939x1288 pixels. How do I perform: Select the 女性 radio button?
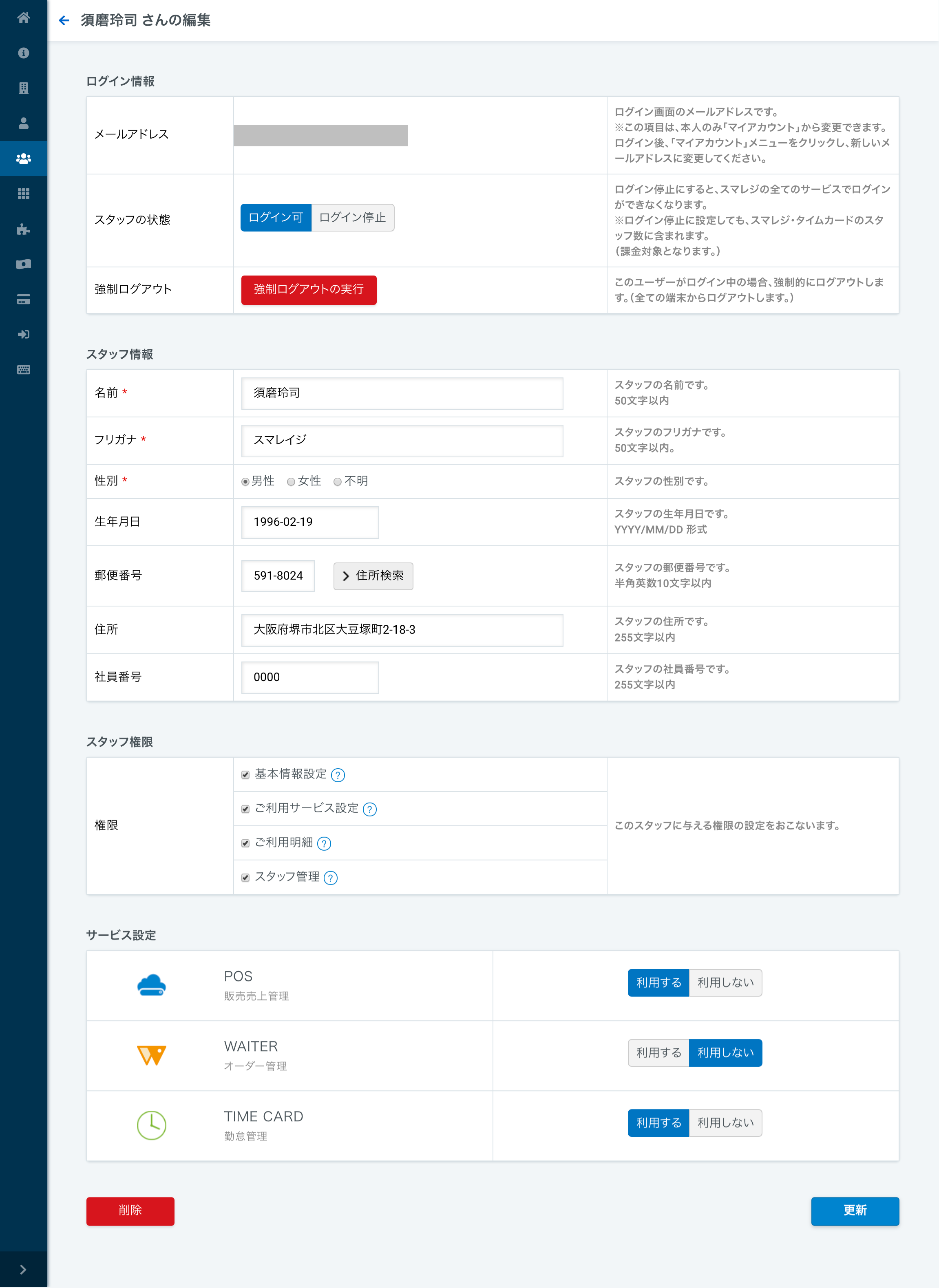coord(291,482)
